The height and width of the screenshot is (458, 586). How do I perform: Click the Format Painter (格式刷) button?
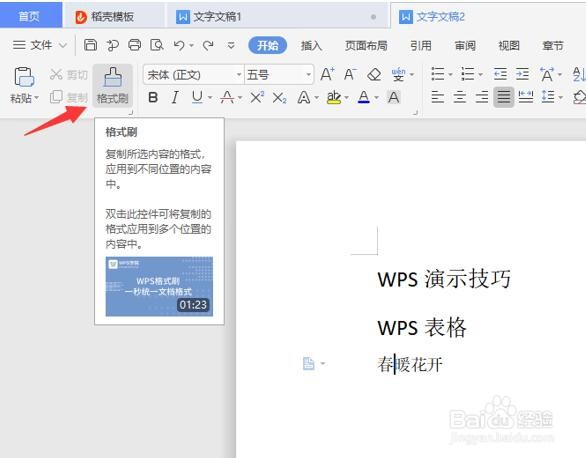[112, 85]
